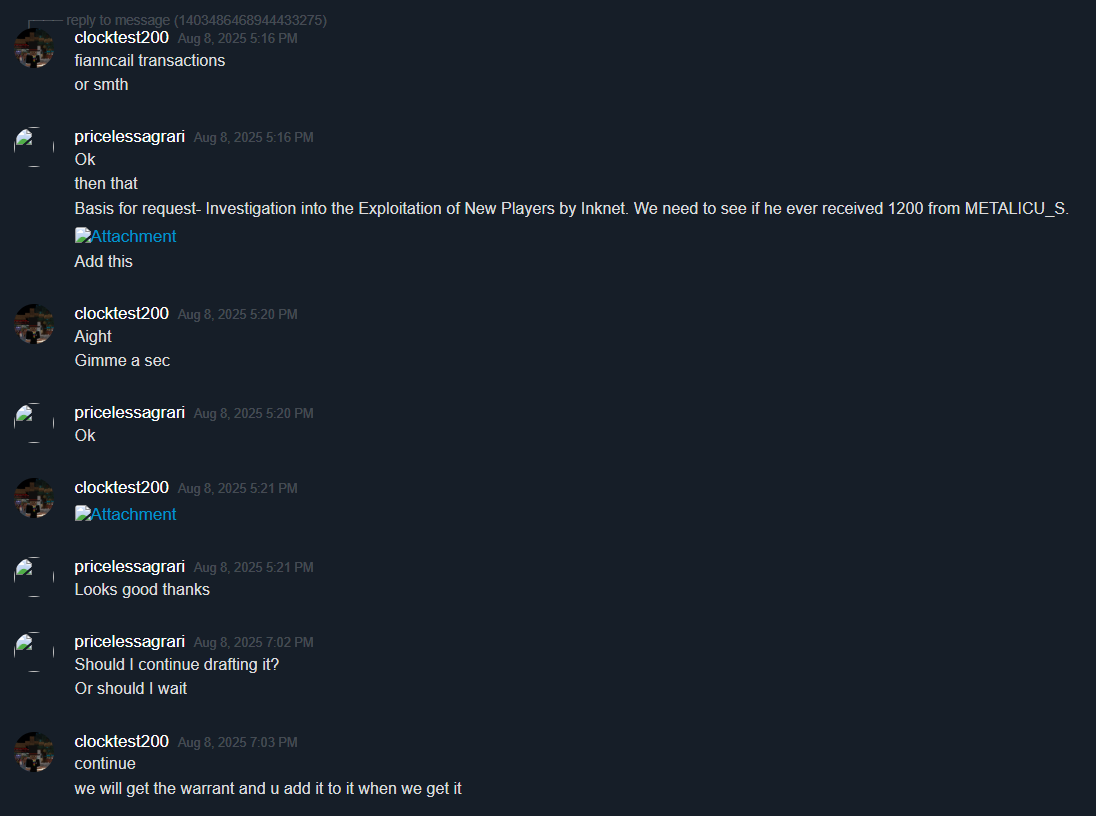The width and height of the screenshot is (1096, 816).
Task: Click the 'Basis for request' message text
Action: (572, 208)
